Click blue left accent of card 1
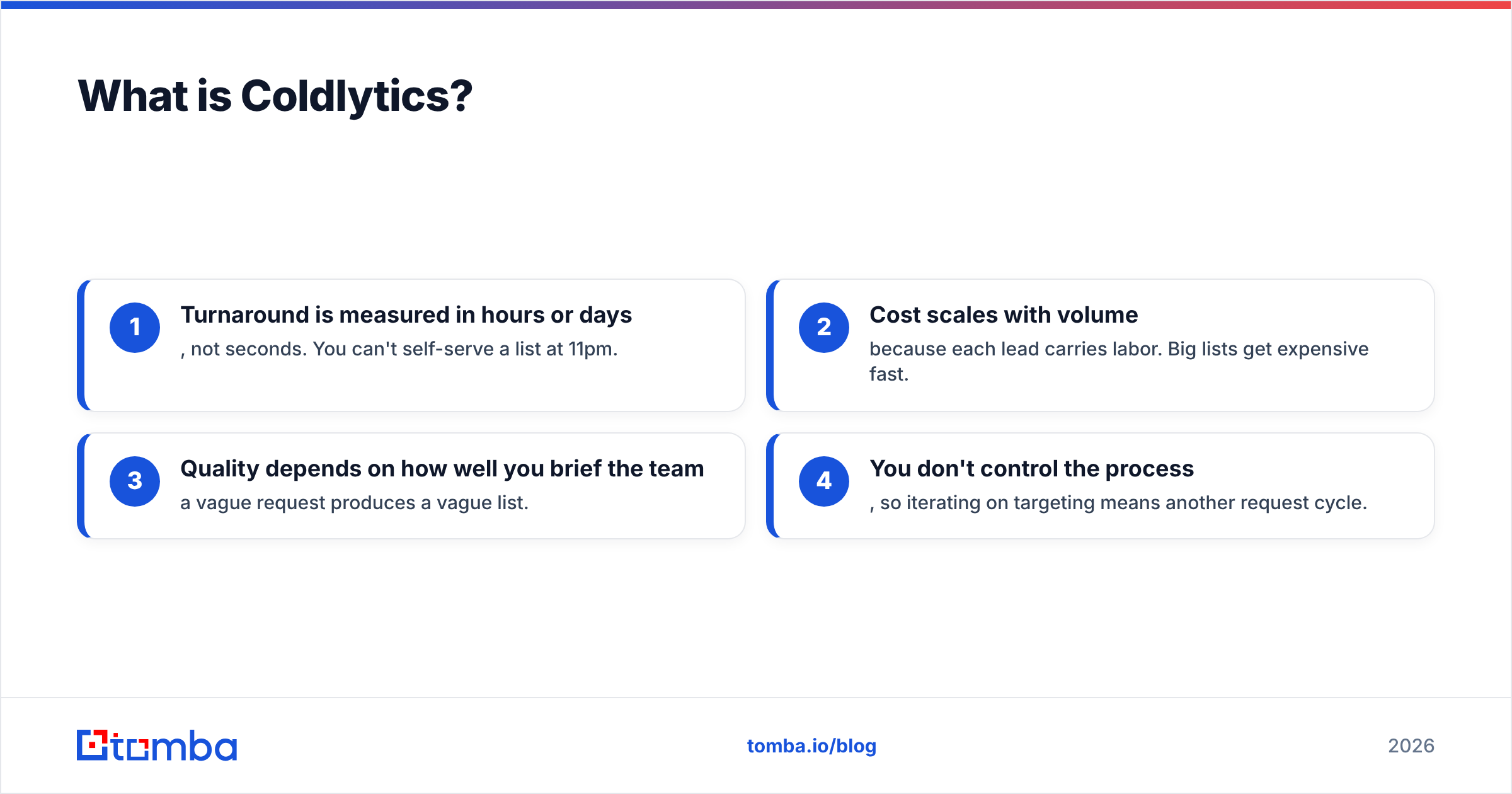 pyautogui.click(x=82, y=345)
